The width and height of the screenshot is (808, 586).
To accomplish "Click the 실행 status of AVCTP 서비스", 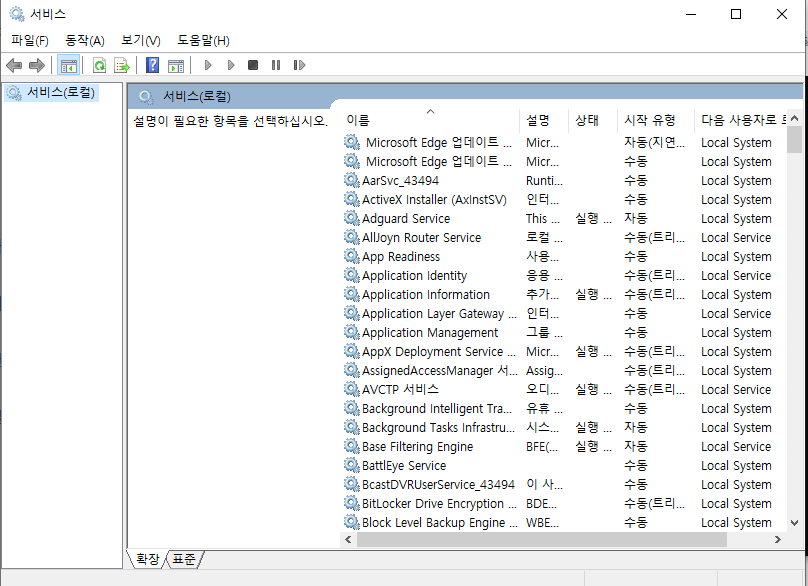I will pyautogui.click(x=593, y=390).
